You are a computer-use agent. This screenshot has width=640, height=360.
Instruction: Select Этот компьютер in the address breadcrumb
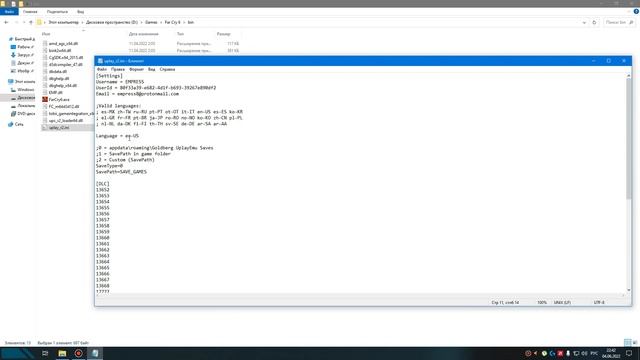64,22
